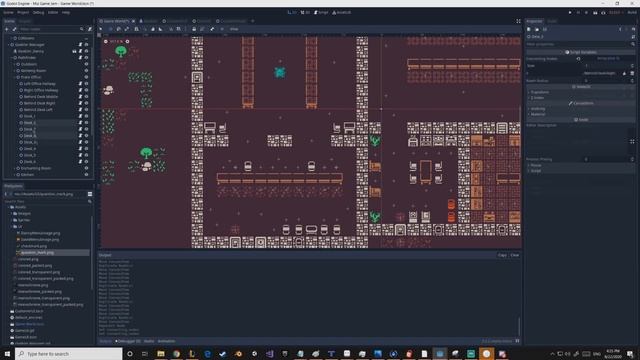Open script icon on Left Office Hallway row

click(x=80, y=84)
